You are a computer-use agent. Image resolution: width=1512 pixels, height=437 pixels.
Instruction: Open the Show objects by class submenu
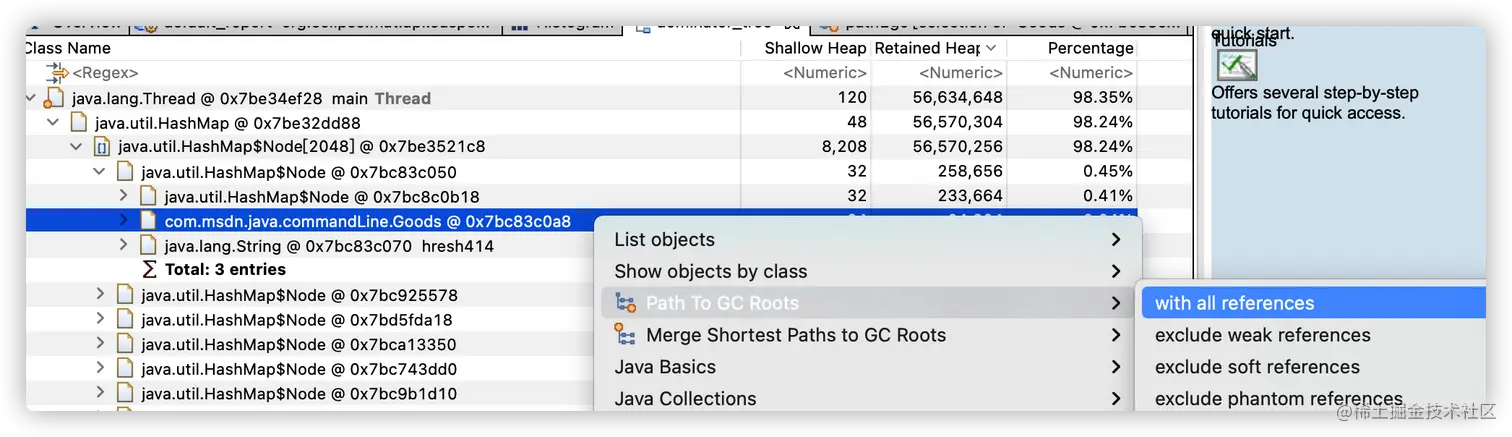[868, 271]
